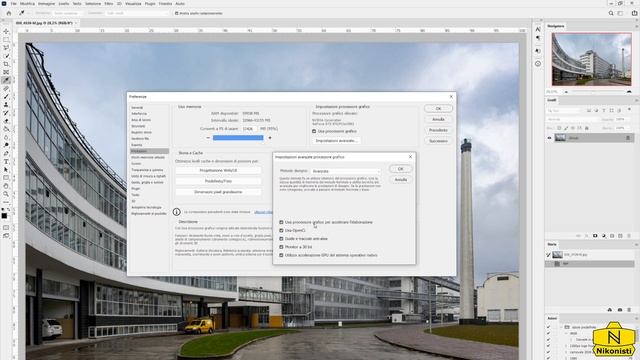Open the Home screen icon
640x360 pixels.
(x=9, y=13)
